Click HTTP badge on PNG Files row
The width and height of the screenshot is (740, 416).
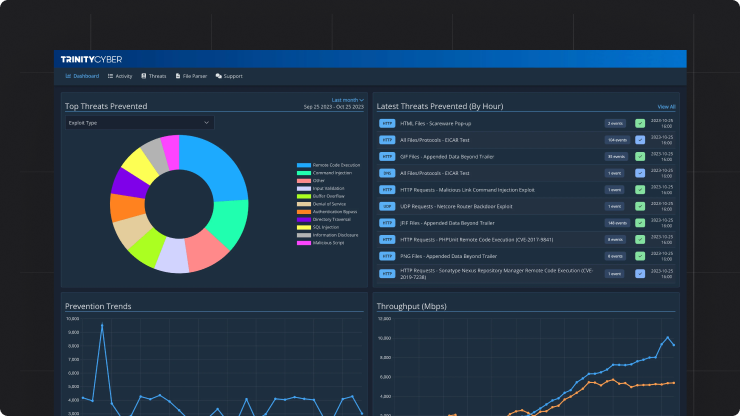[x=387, y=256]
